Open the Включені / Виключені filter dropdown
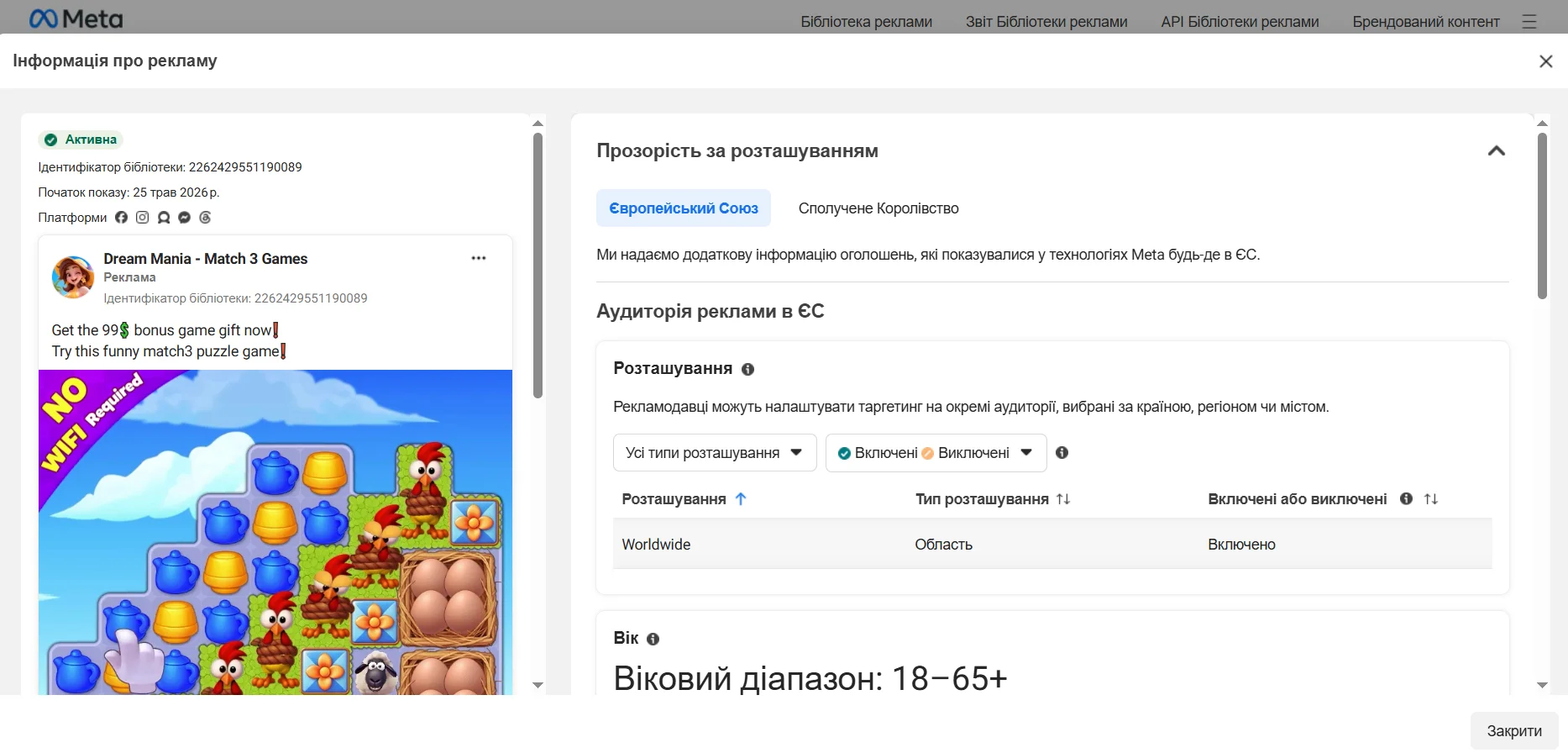 pyautogui.click(x=936, y=453)
